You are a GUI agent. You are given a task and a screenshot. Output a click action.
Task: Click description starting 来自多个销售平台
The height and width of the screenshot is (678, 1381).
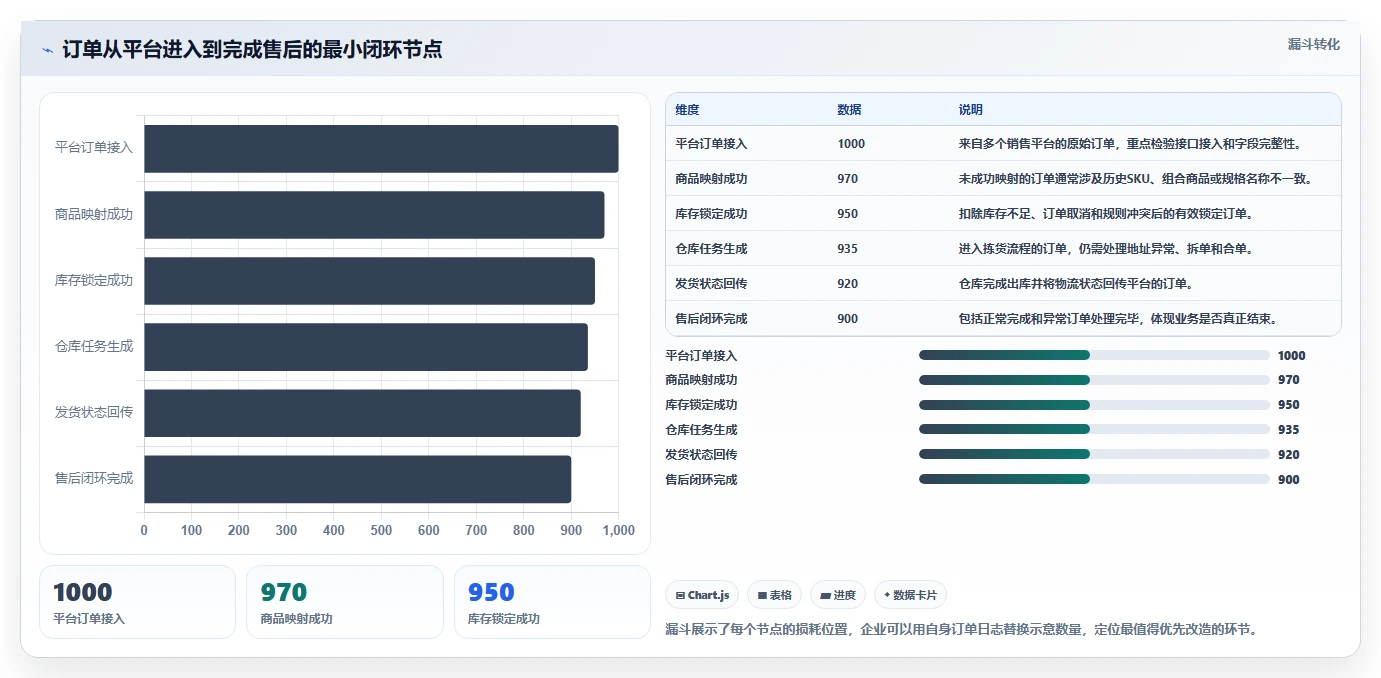[1130, 144]
